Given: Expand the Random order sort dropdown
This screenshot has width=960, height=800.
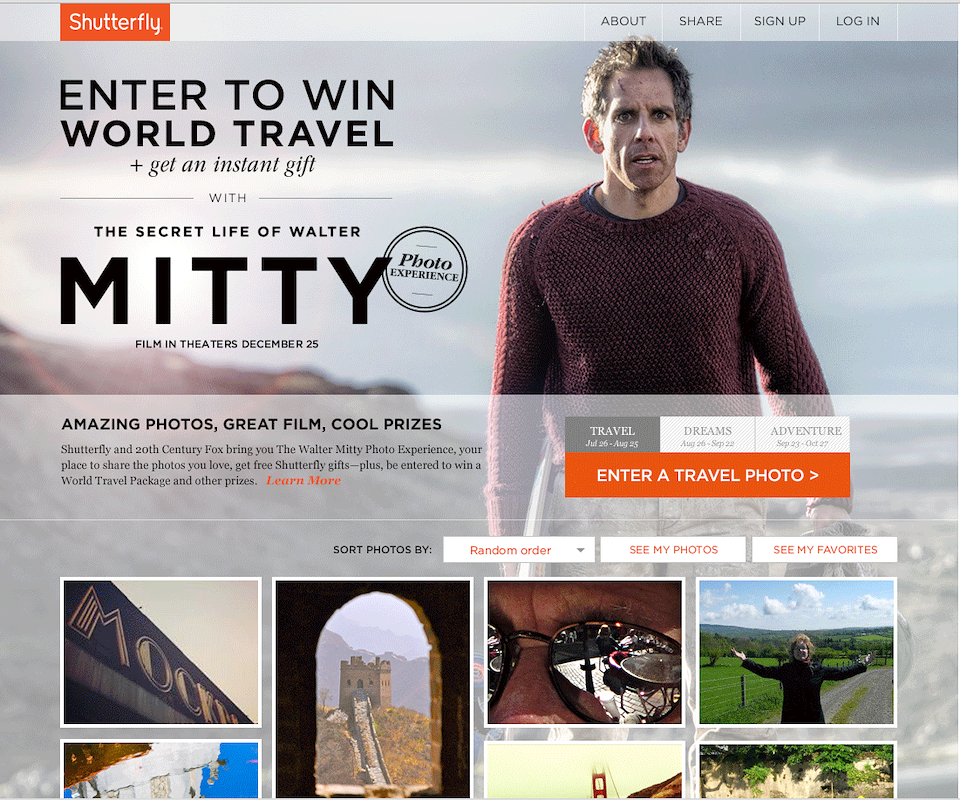Looking at the screenshot, I should [x=519, y=550].
